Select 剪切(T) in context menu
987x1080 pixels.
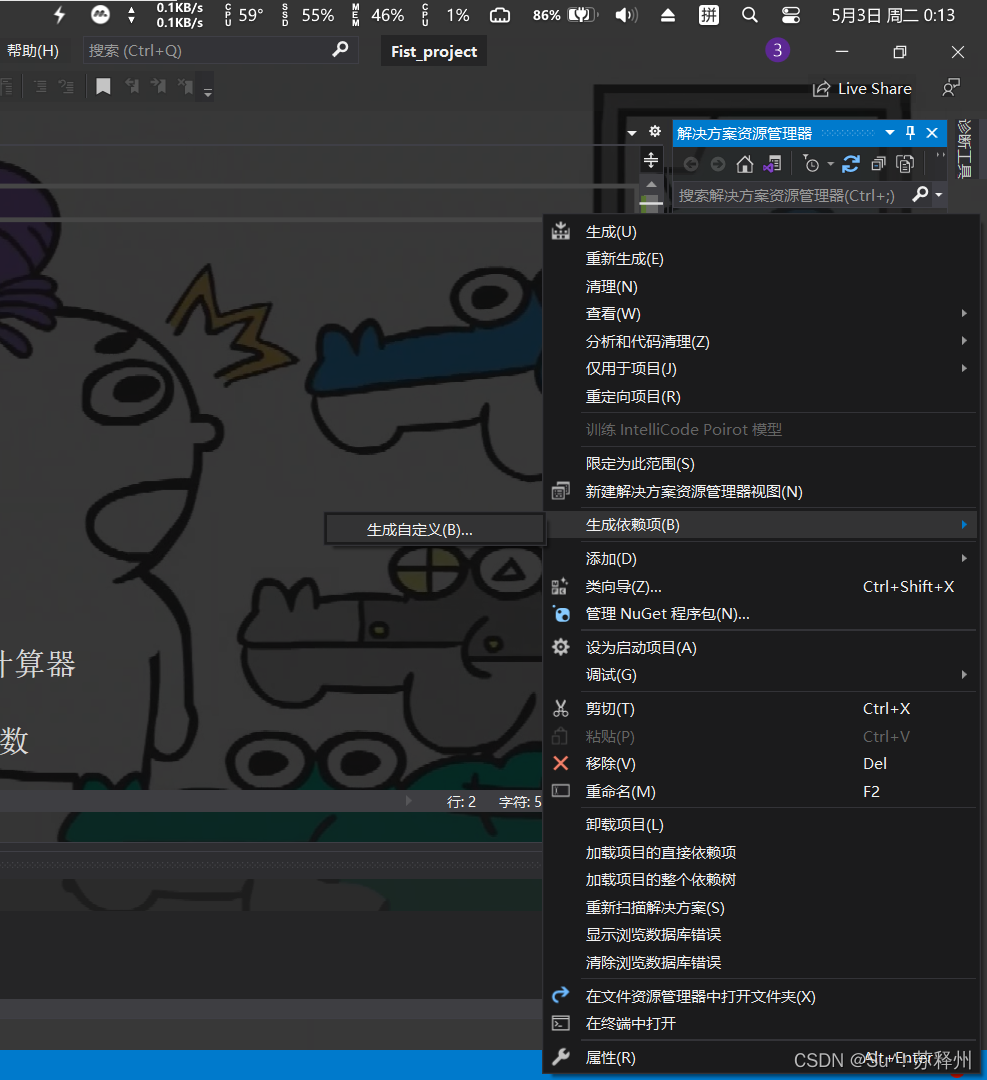coord(761,709)
